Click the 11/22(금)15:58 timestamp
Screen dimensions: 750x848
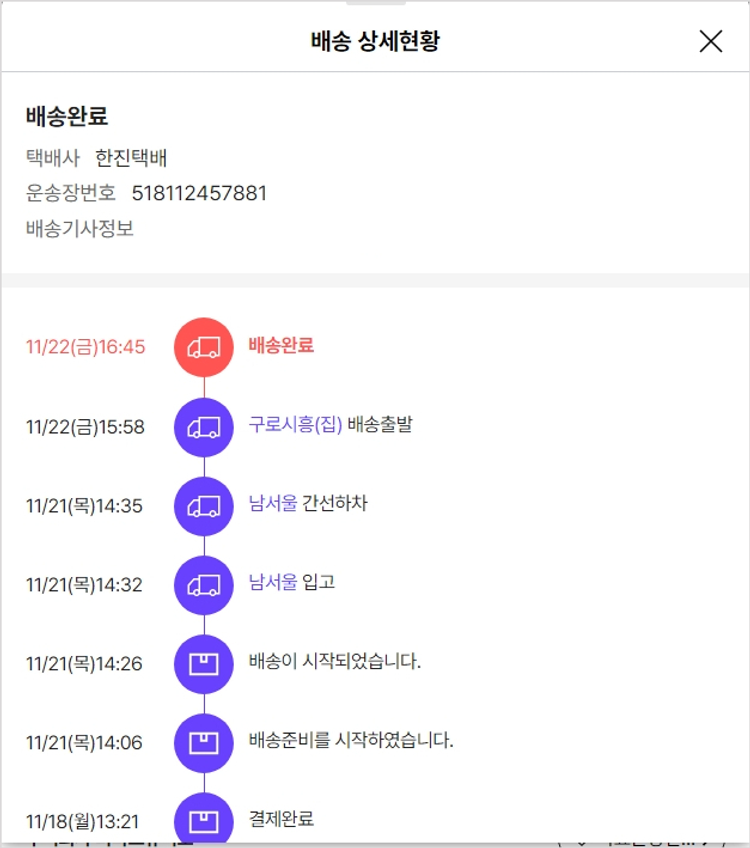85,427
